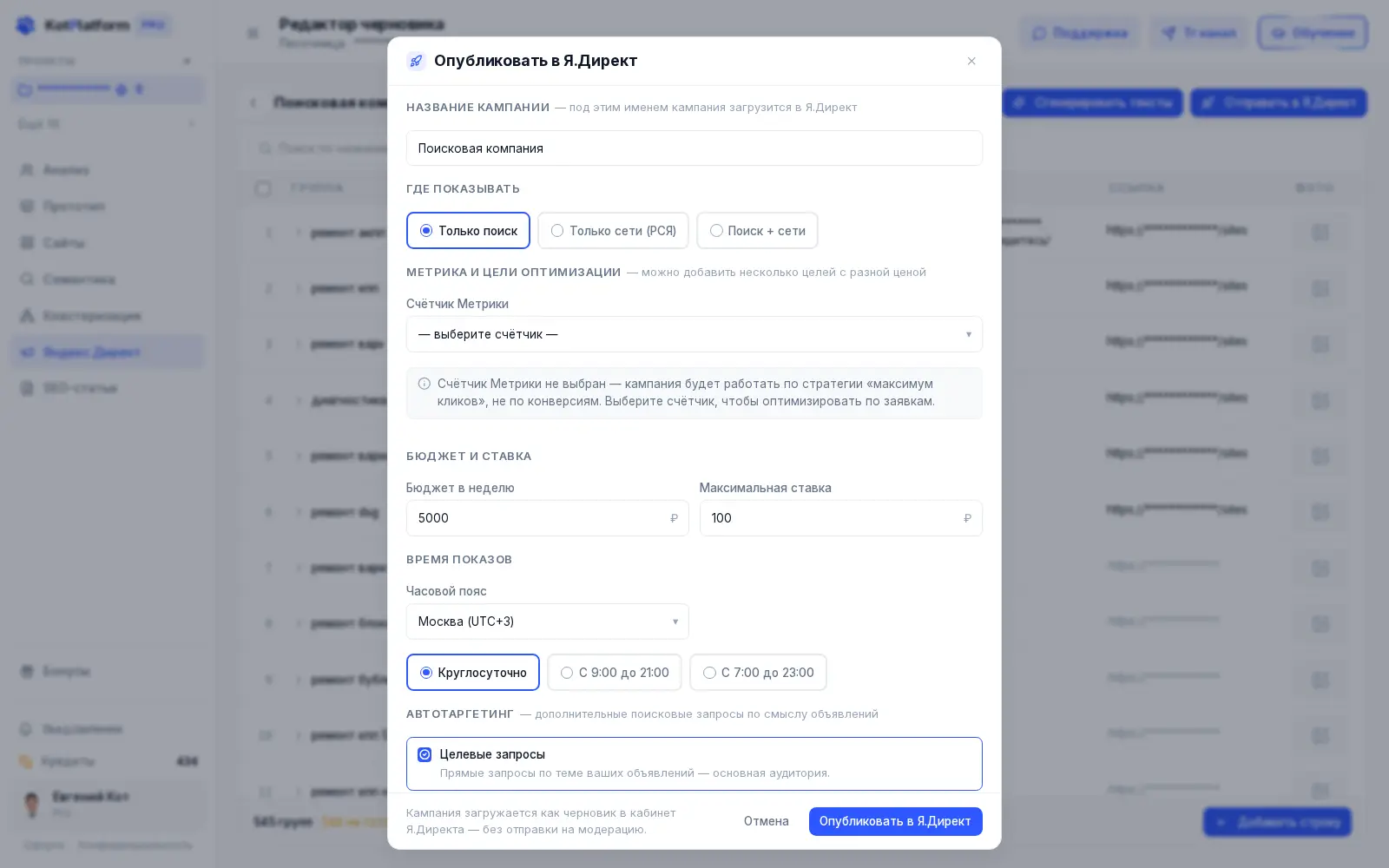Click the search field in background table
Screen dimensions: 1389x868
click(323, 148)
